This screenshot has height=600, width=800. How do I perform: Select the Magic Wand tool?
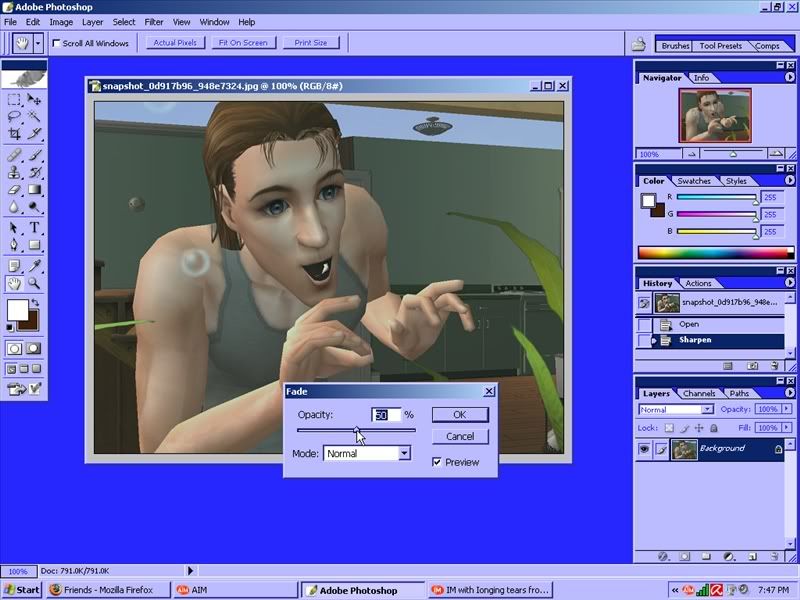pyautogui.click(x=34, y=117)
